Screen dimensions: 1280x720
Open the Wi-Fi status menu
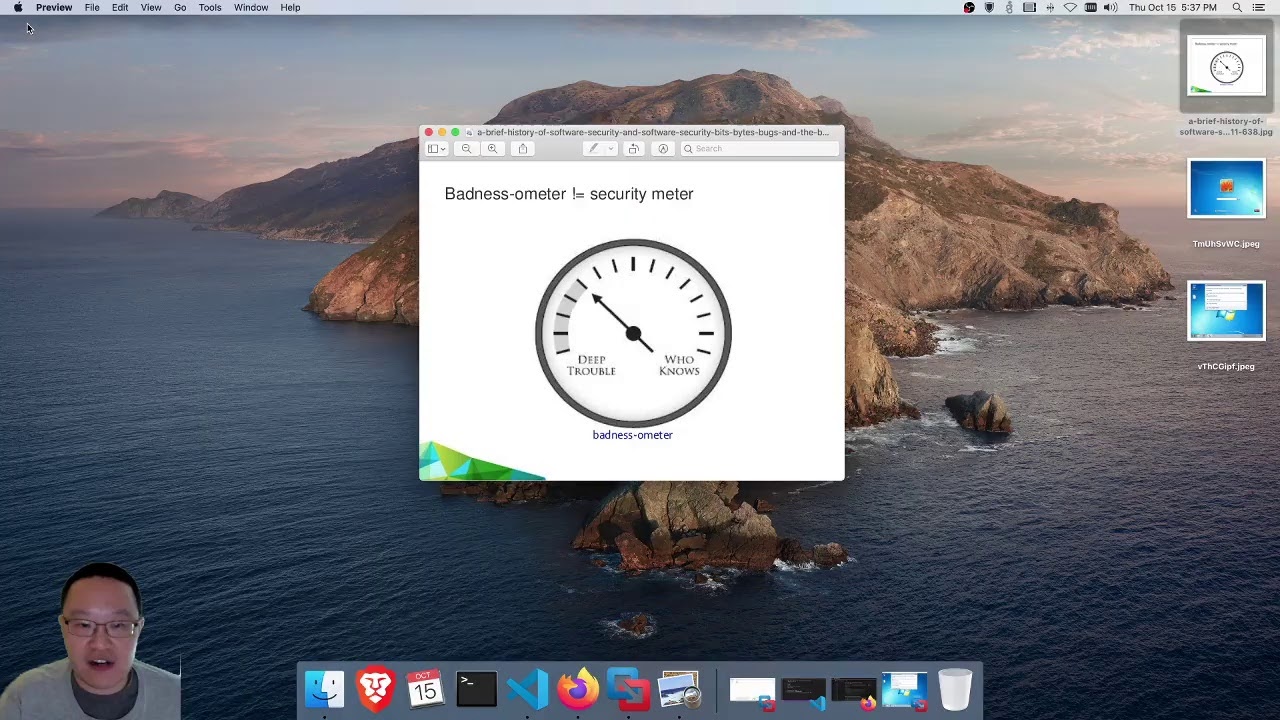[1070, 7]
